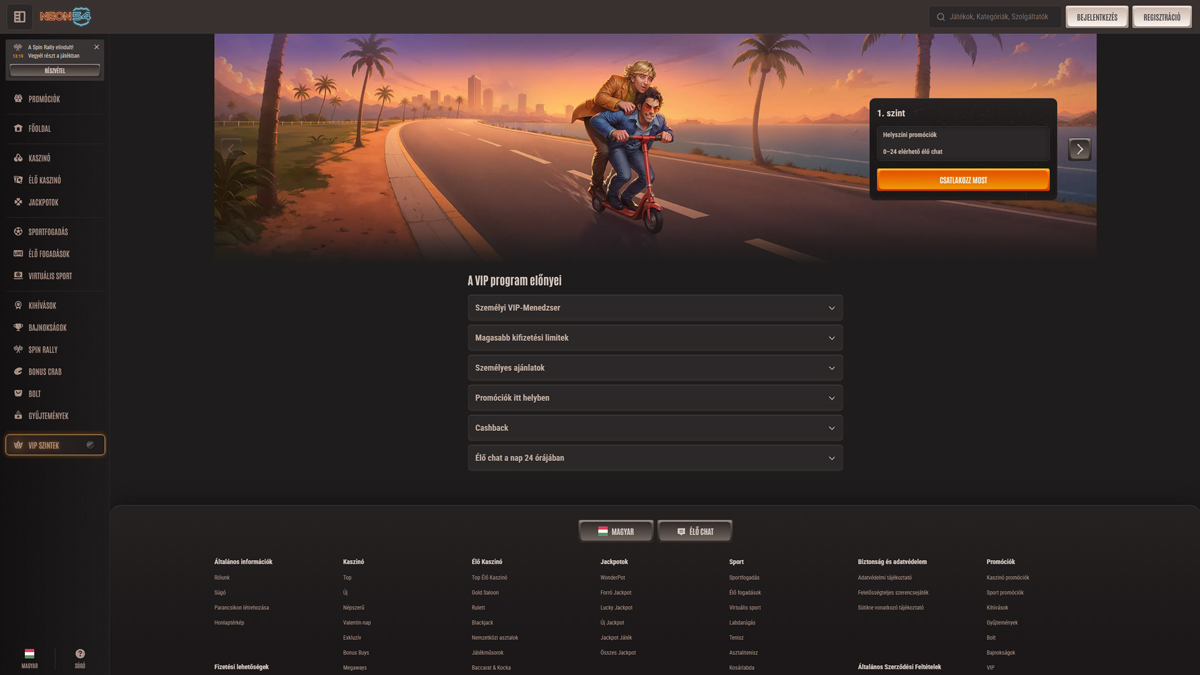Image resolution: width=1200 pixels, height=675 pixels.
Task: Click the Súgó help icon
Action: (80, 655)
